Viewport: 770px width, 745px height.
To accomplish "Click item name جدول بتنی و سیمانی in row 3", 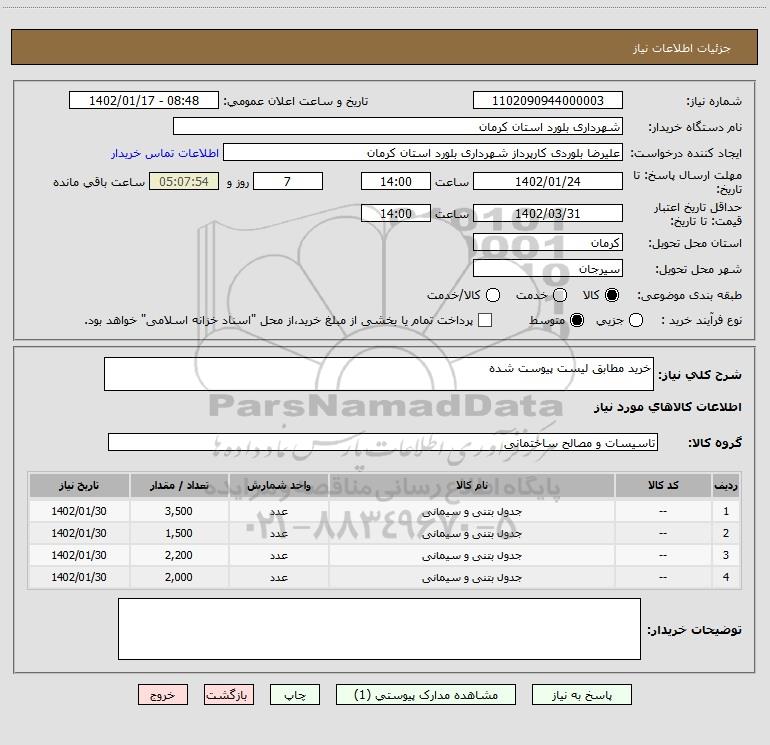I will (x=471, y=556).
